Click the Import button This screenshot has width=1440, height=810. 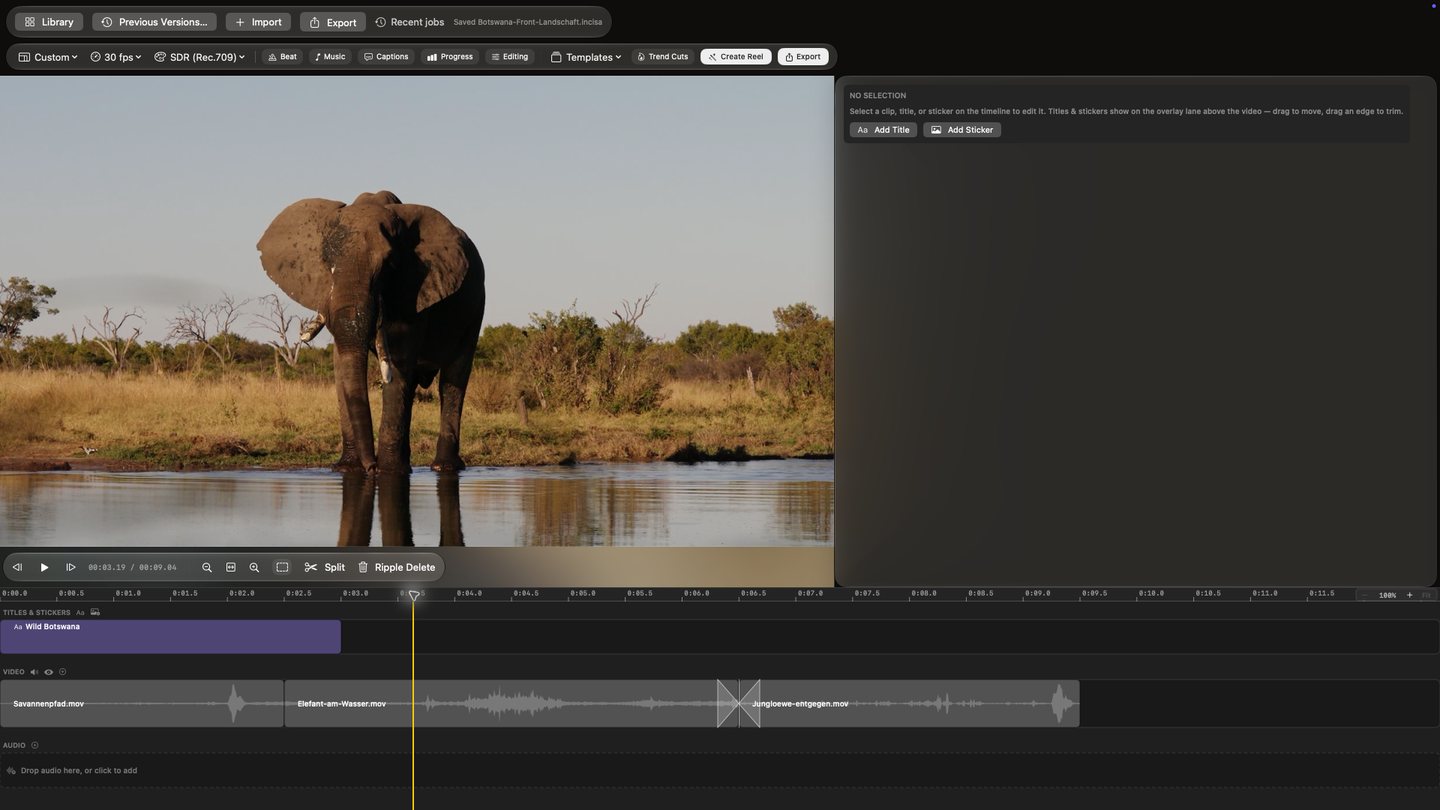258,22
